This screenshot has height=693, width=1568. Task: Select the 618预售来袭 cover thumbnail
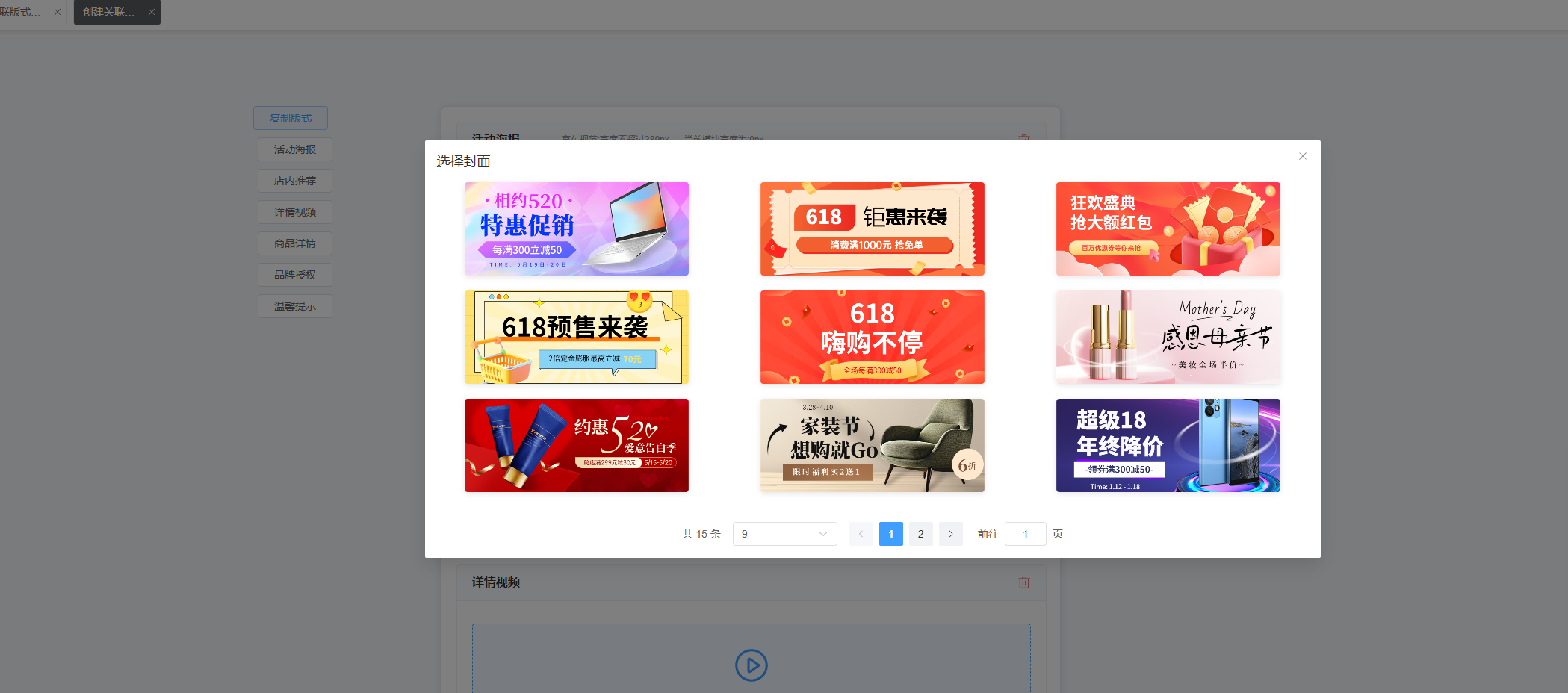[x=576, y=337]
